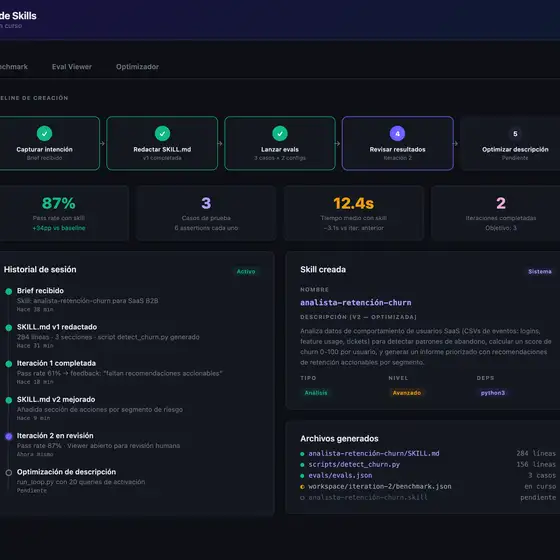Open evals/evals.json file
Viewport: 560px width, 560px height.
[340, 475]
